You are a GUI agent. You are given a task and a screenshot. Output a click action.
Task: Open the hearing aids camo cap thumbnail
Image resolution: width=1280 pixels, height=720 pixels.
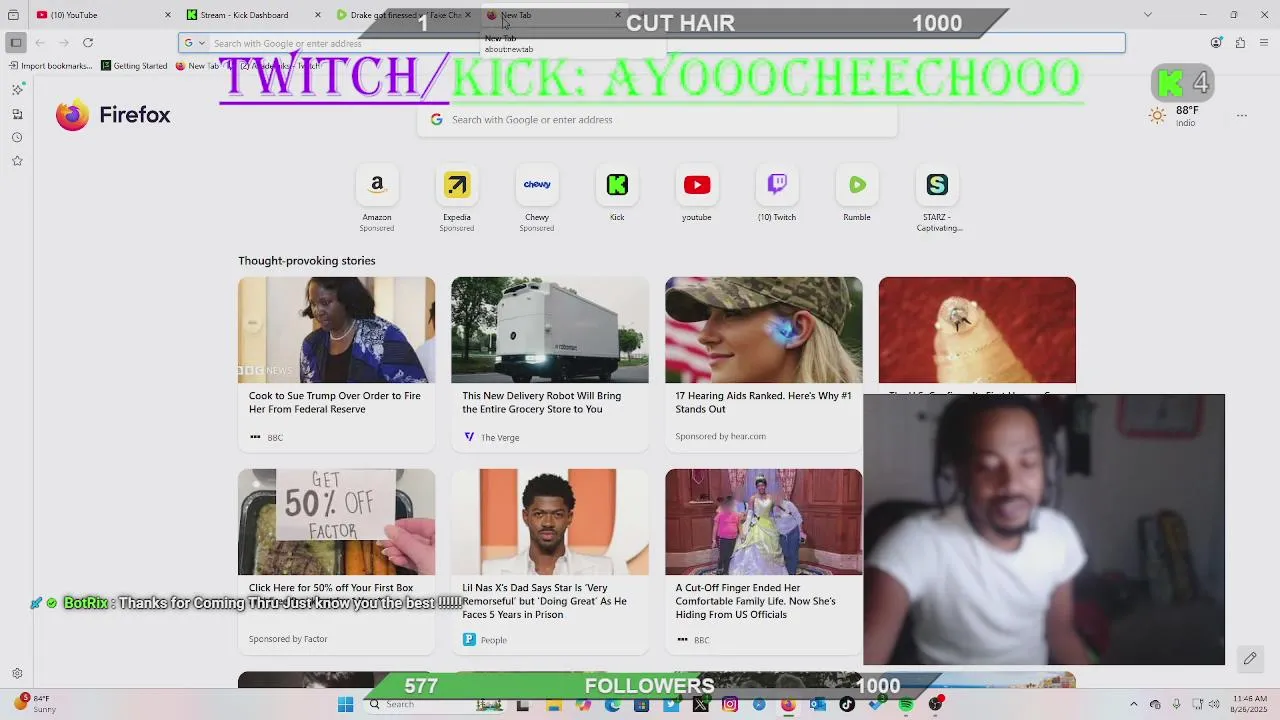click(763, 330)
